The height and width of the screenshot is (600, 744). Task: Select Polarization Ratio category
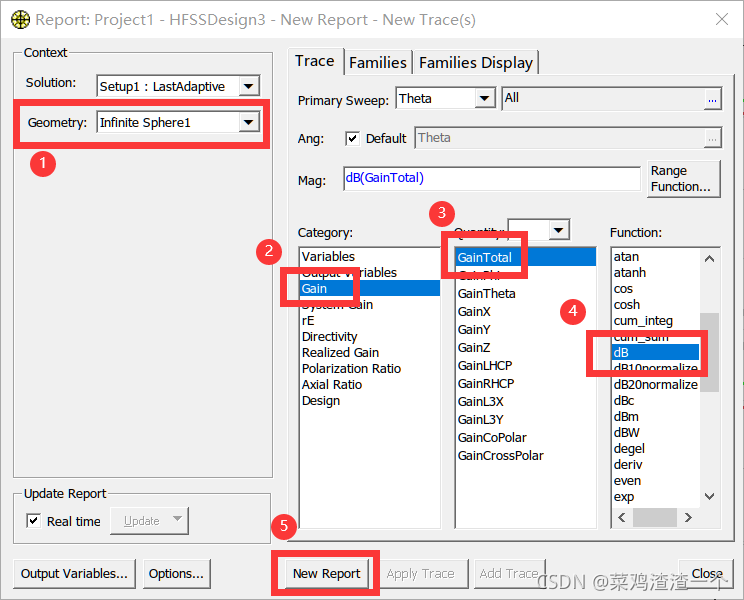[x=352, y=369]
